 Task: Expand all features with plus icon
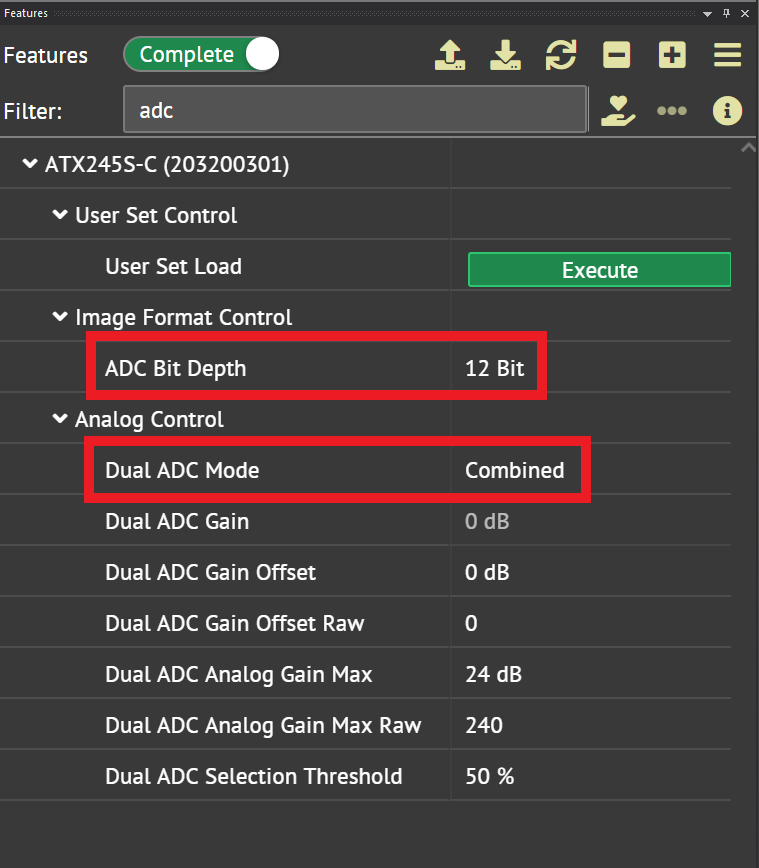coord(672,55)
